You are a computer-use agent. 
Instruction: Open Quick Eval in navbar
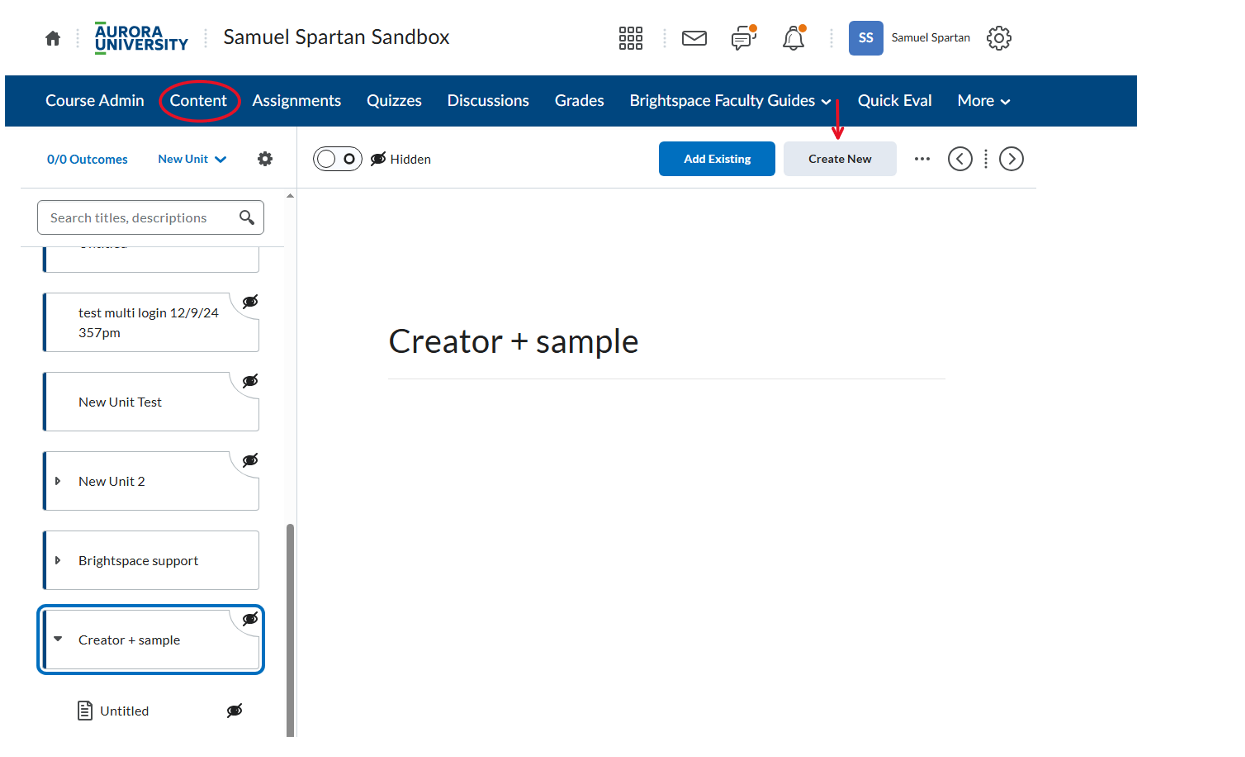(895, 101)
